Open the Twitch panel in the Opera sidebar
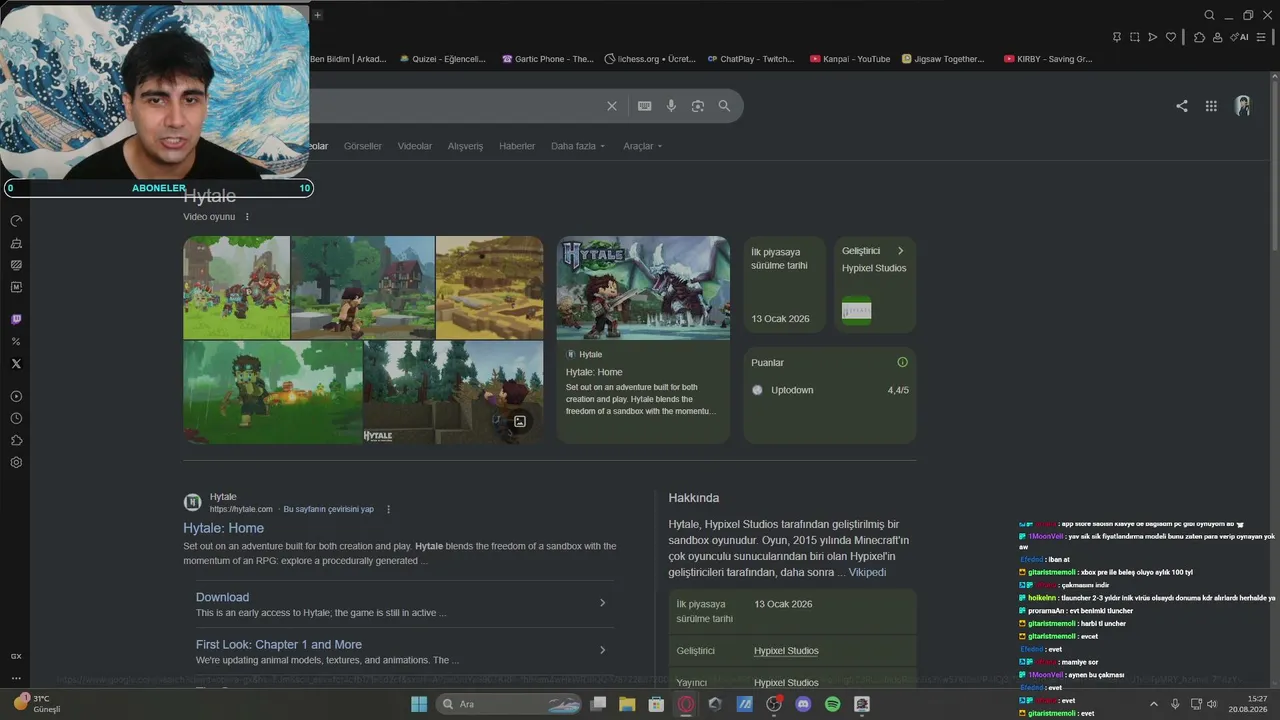The image size is (1280, 720). click(16, 320)
